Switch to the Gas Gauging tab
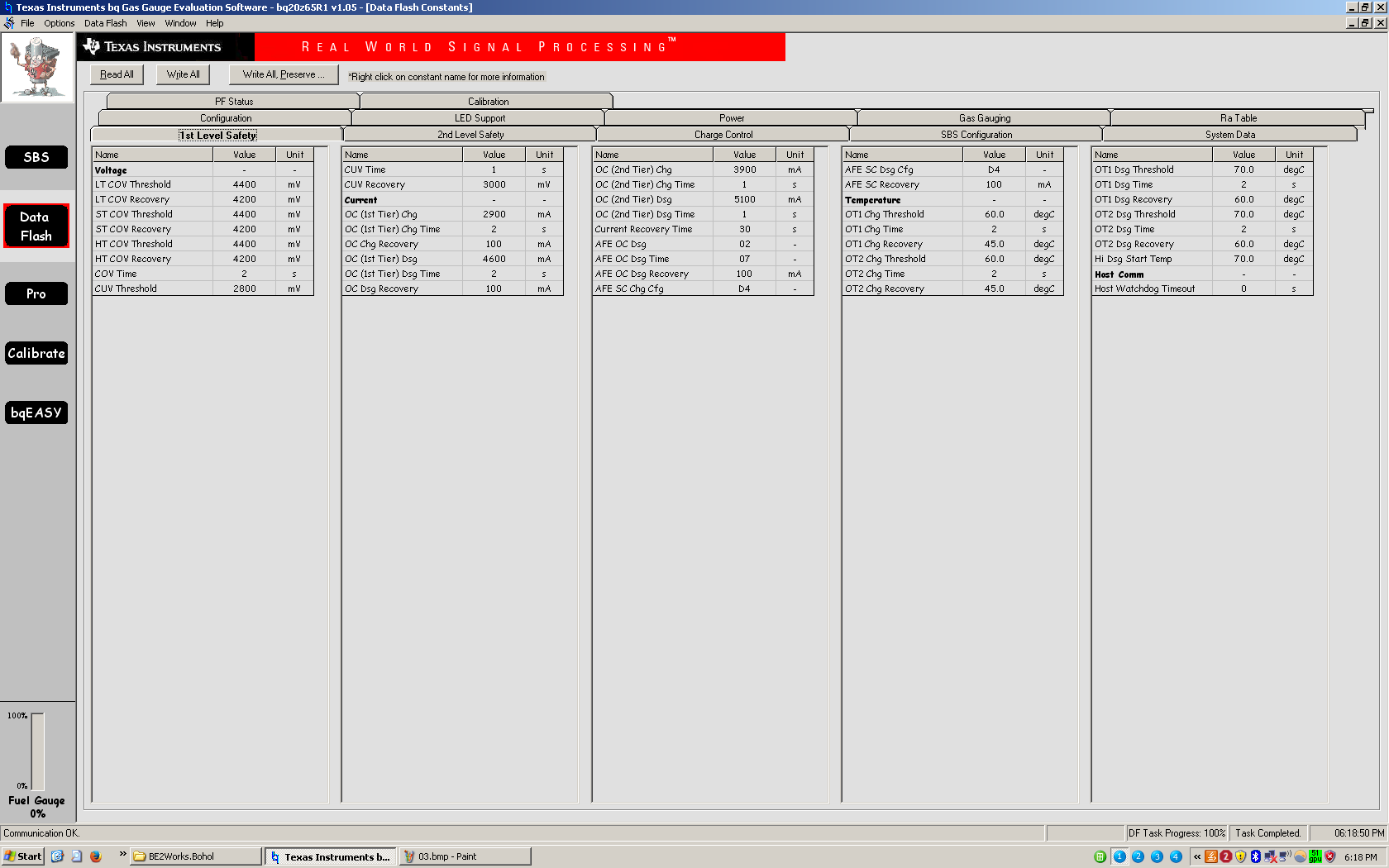 coord(985,117)
